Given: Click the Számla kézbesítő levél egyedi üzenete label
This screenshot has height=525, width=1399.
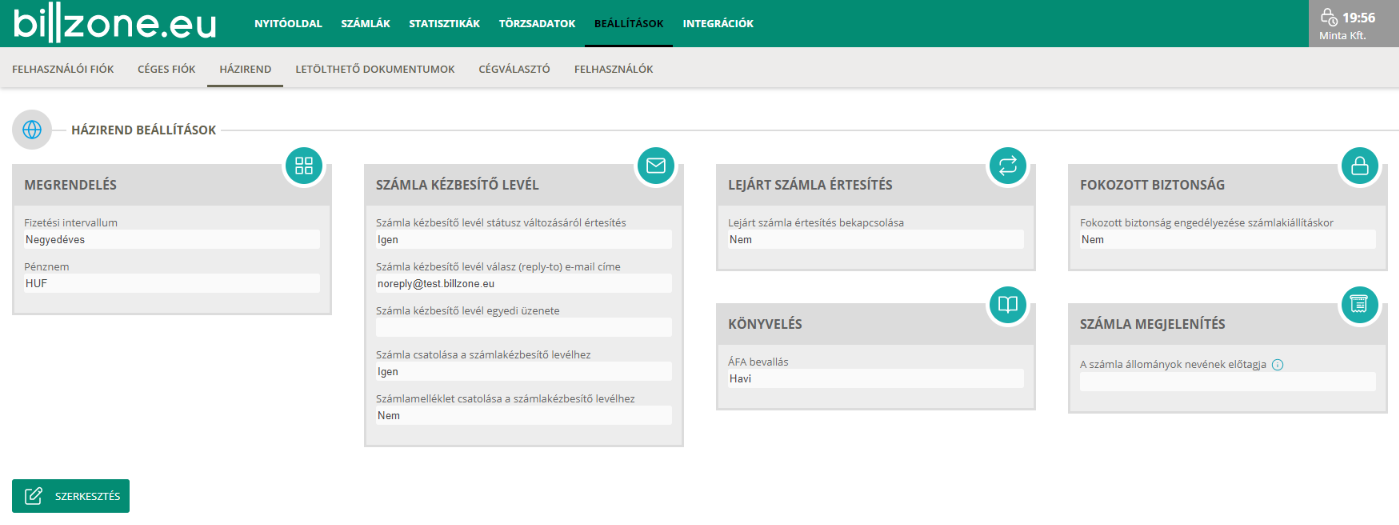Looking at the screenshot, I should 468,311.
